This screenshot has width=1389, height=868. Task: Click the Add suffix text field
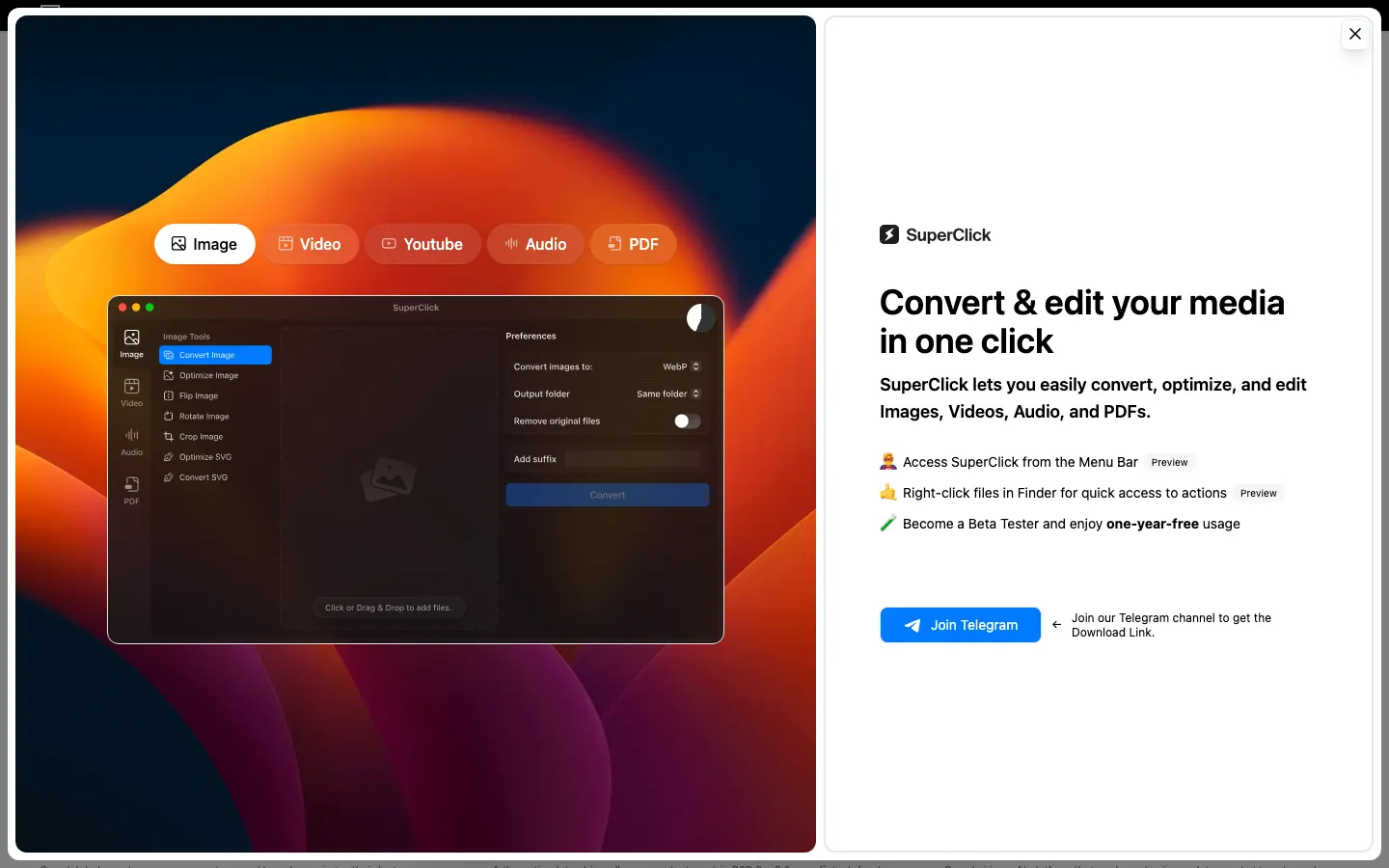(x=633, y=459)
